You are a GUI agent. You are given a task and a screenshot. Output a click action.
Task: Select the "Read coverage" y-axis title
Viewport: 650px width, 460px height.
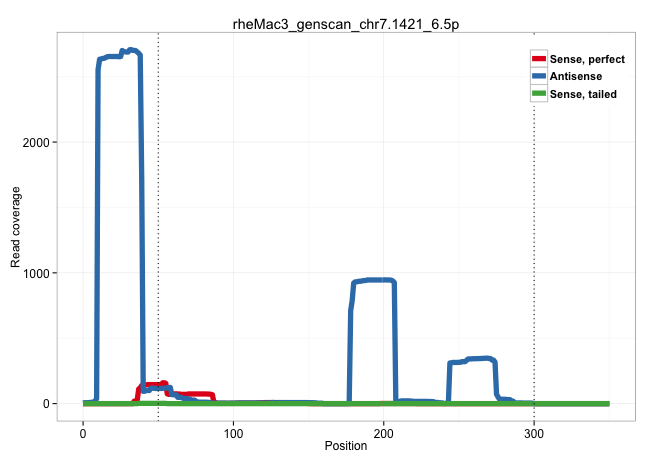click(x=16, y=226)
